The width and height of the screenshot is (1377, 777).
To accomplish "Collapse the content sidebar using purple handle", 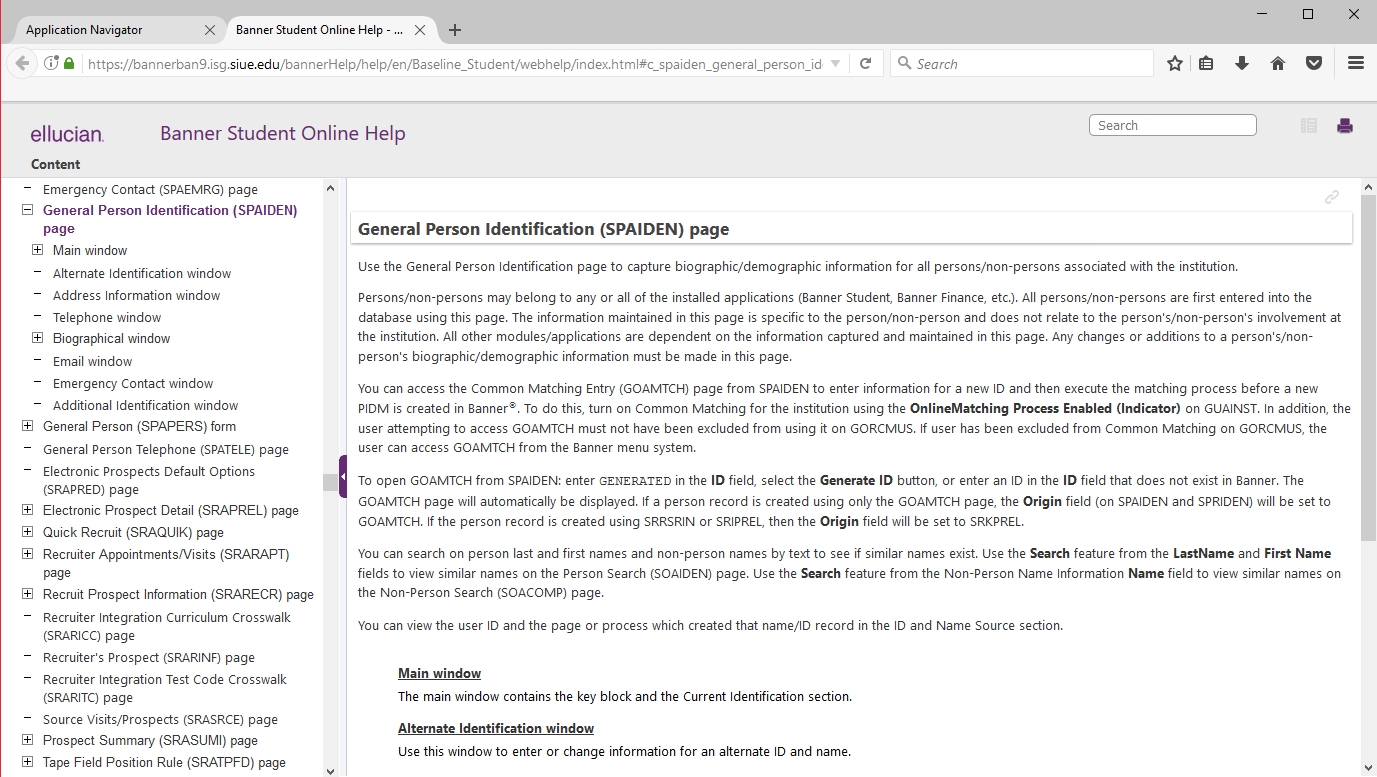I will click(343, 477).
